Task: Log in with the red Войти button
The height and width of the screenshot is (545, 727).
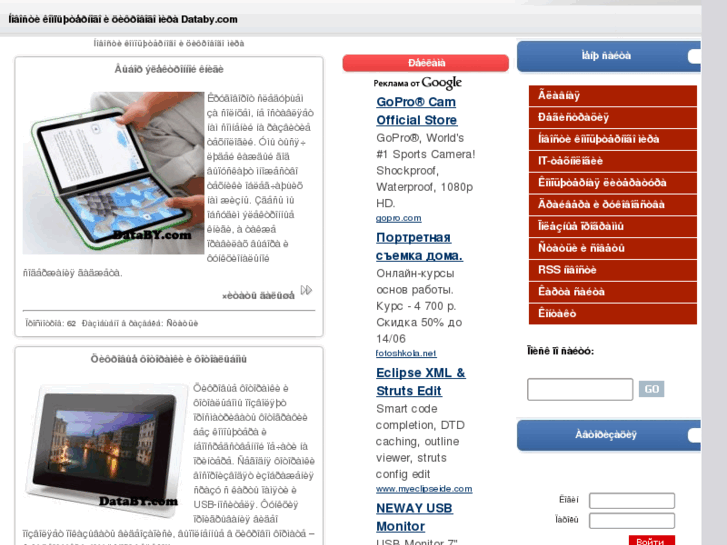Action: tap(651, 540)
